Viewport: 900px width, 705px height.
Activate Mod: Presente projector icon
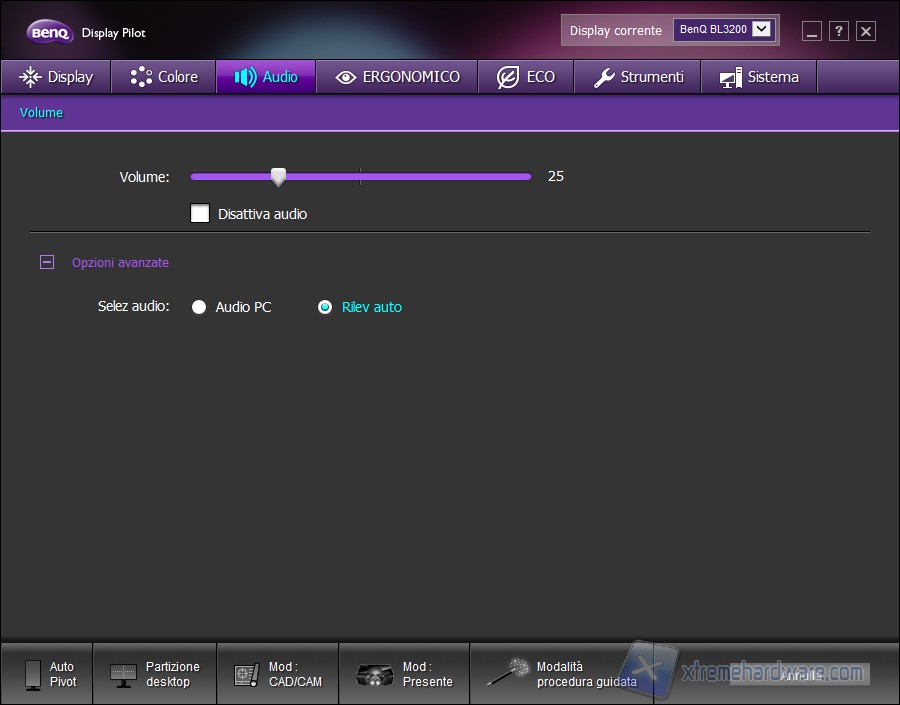374,675
